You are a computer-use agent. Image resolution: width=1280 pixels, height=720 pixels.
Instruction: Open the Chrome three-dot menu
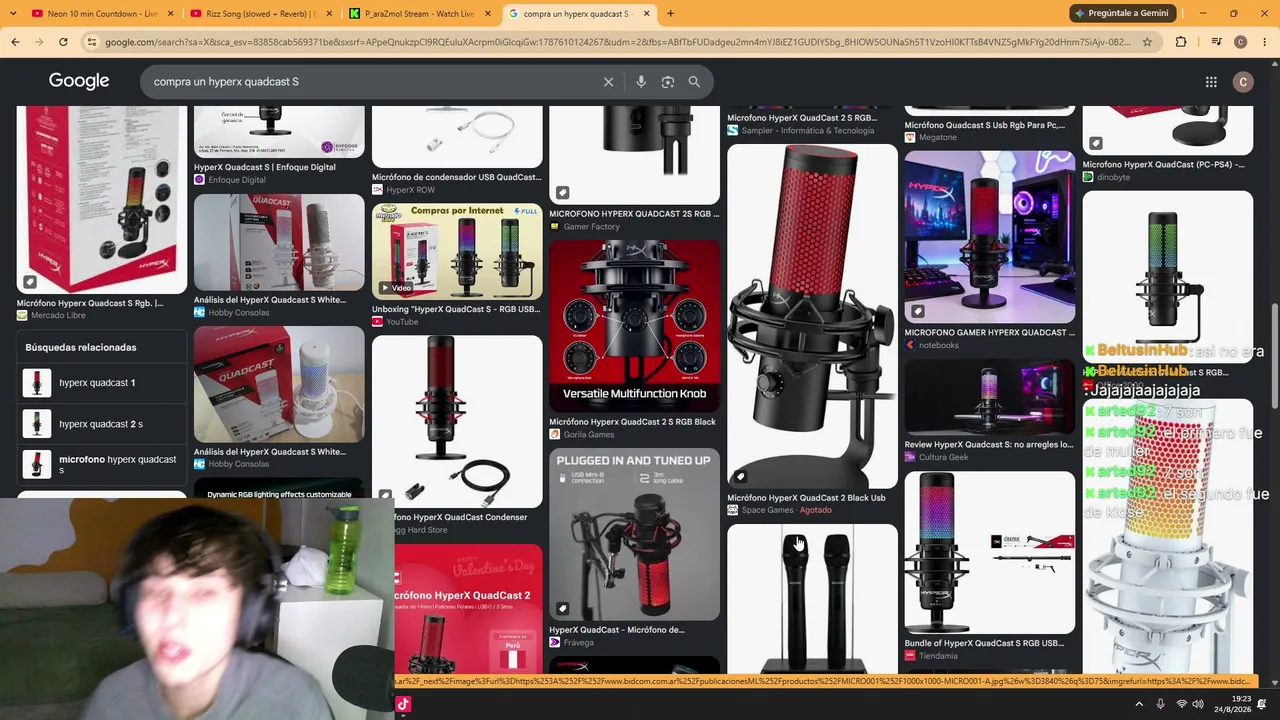(x=1264, y=42)
